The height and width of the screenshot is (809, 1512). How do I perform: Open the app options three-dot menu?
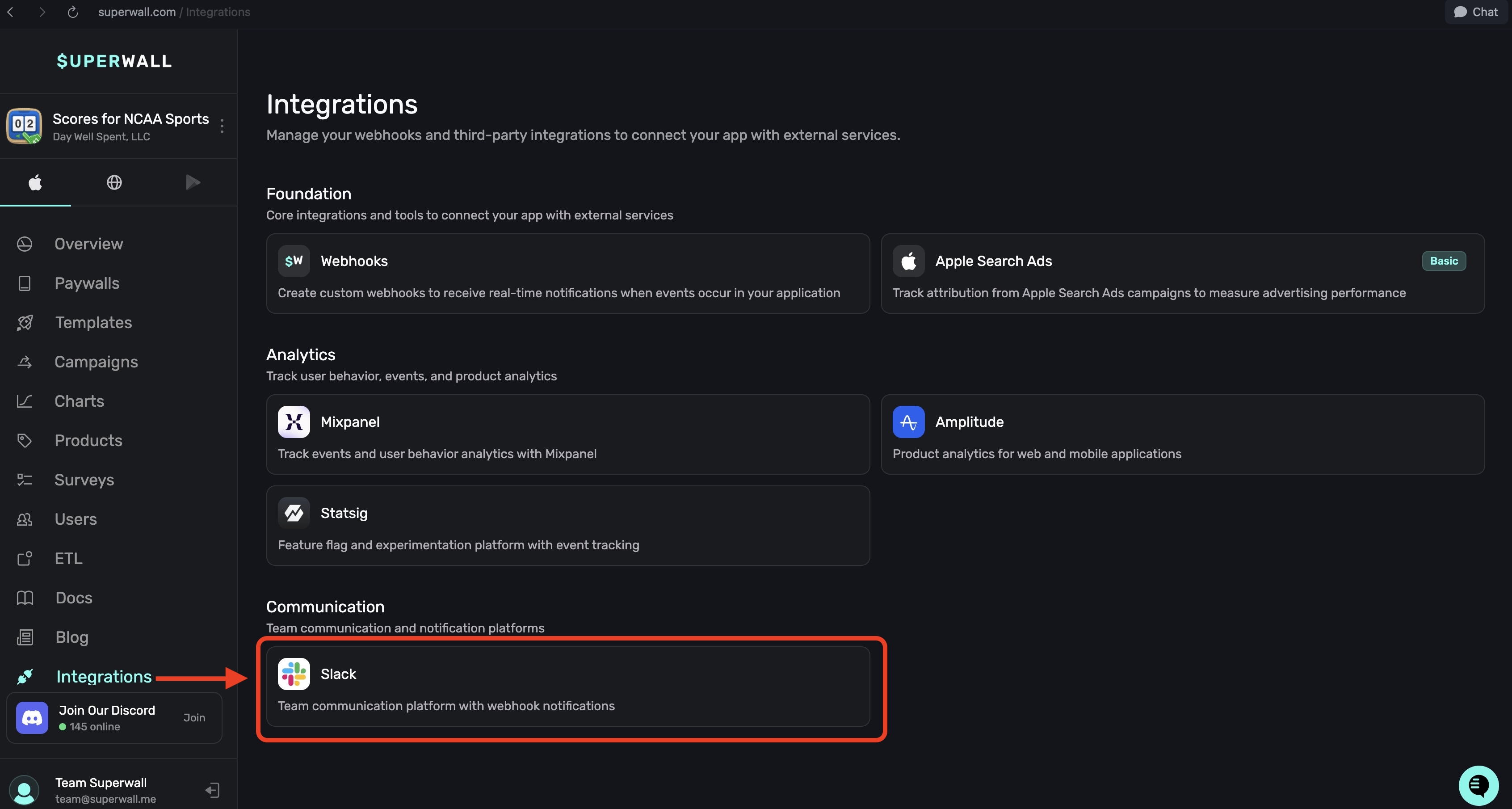[222, 126]
